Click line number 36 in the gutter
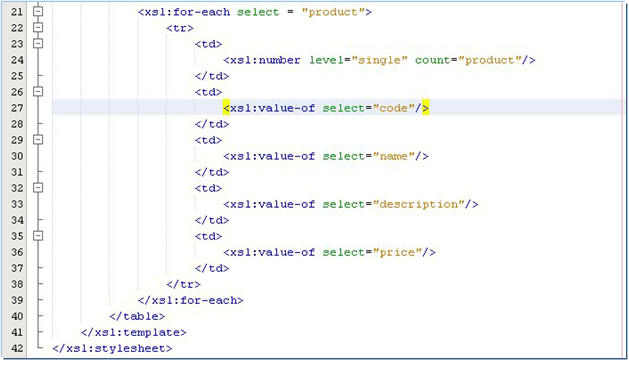629x386 pixels. click(17, 252)
